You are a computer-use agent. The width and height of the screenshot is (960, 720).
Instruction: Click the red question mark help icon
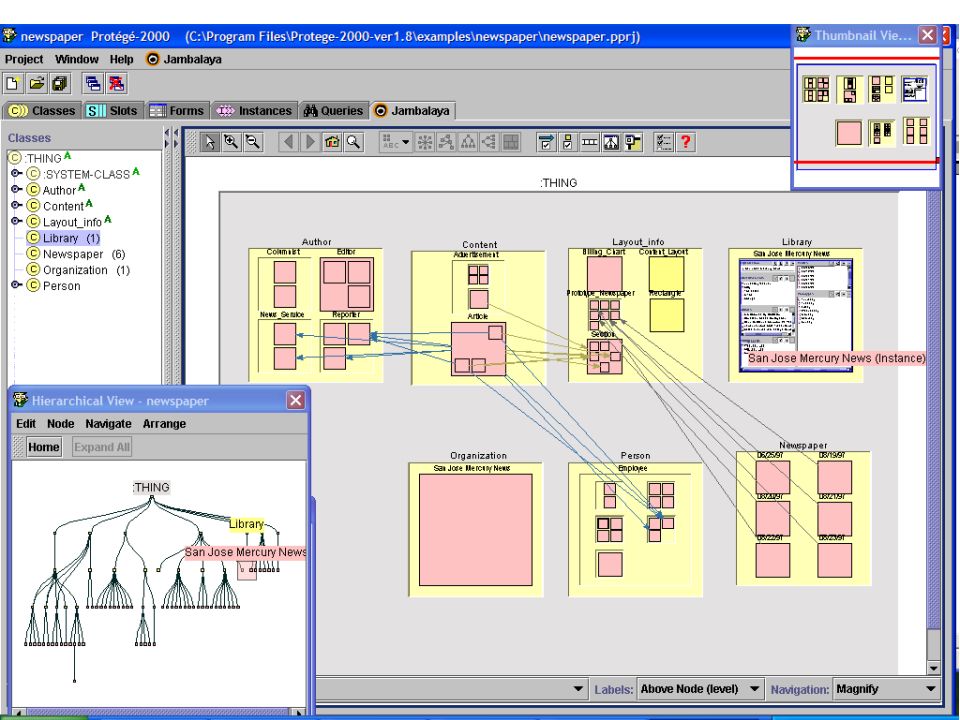686,143
